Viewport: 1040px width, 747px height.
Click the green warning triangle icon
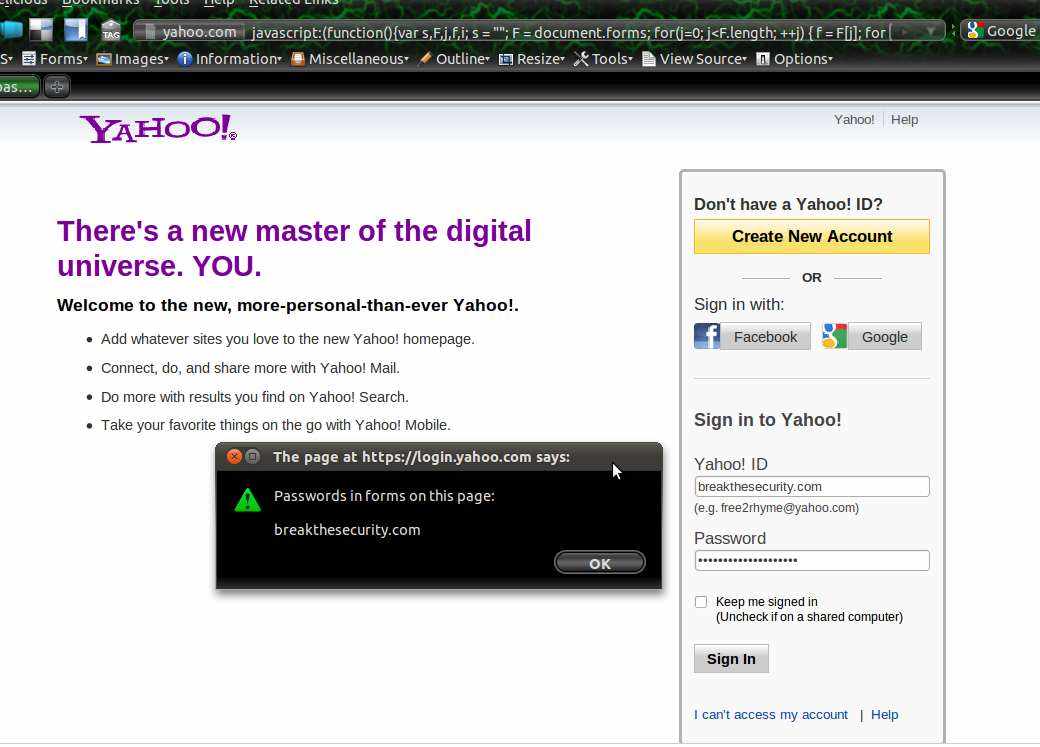pos(248,501)
